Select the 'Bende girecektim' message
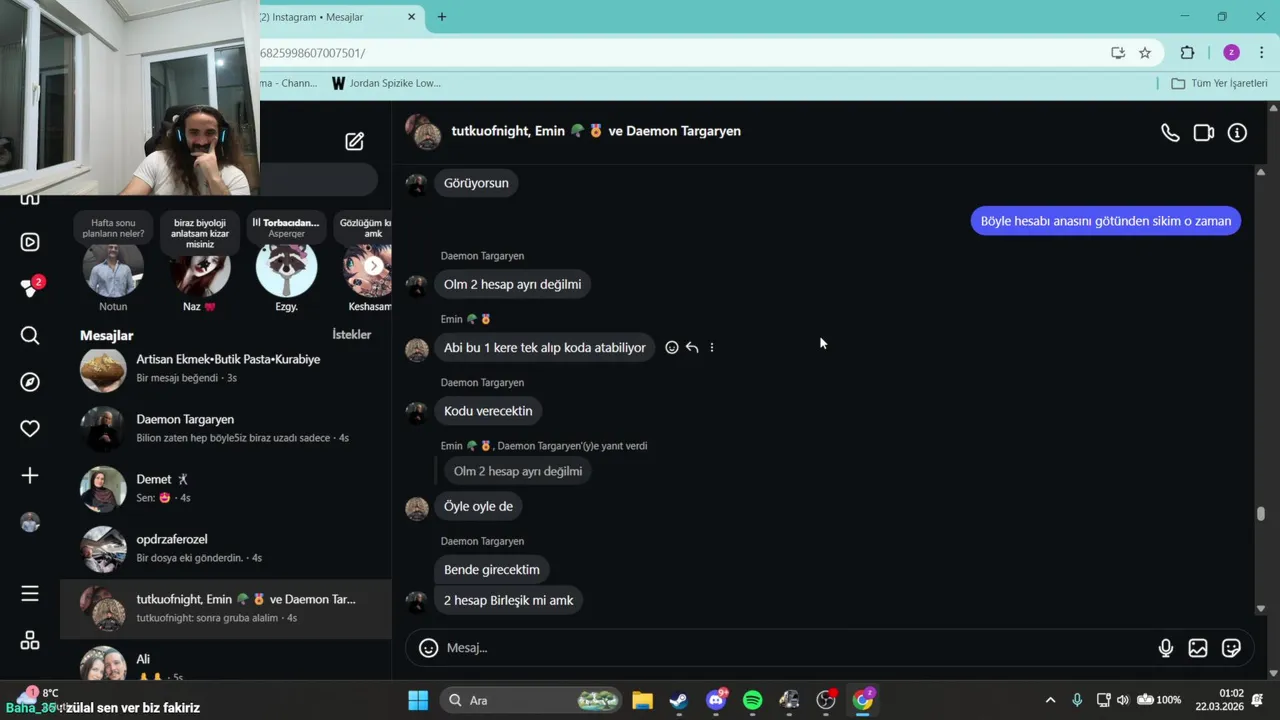The image size is (1280, 720). (x=492, y=569)
